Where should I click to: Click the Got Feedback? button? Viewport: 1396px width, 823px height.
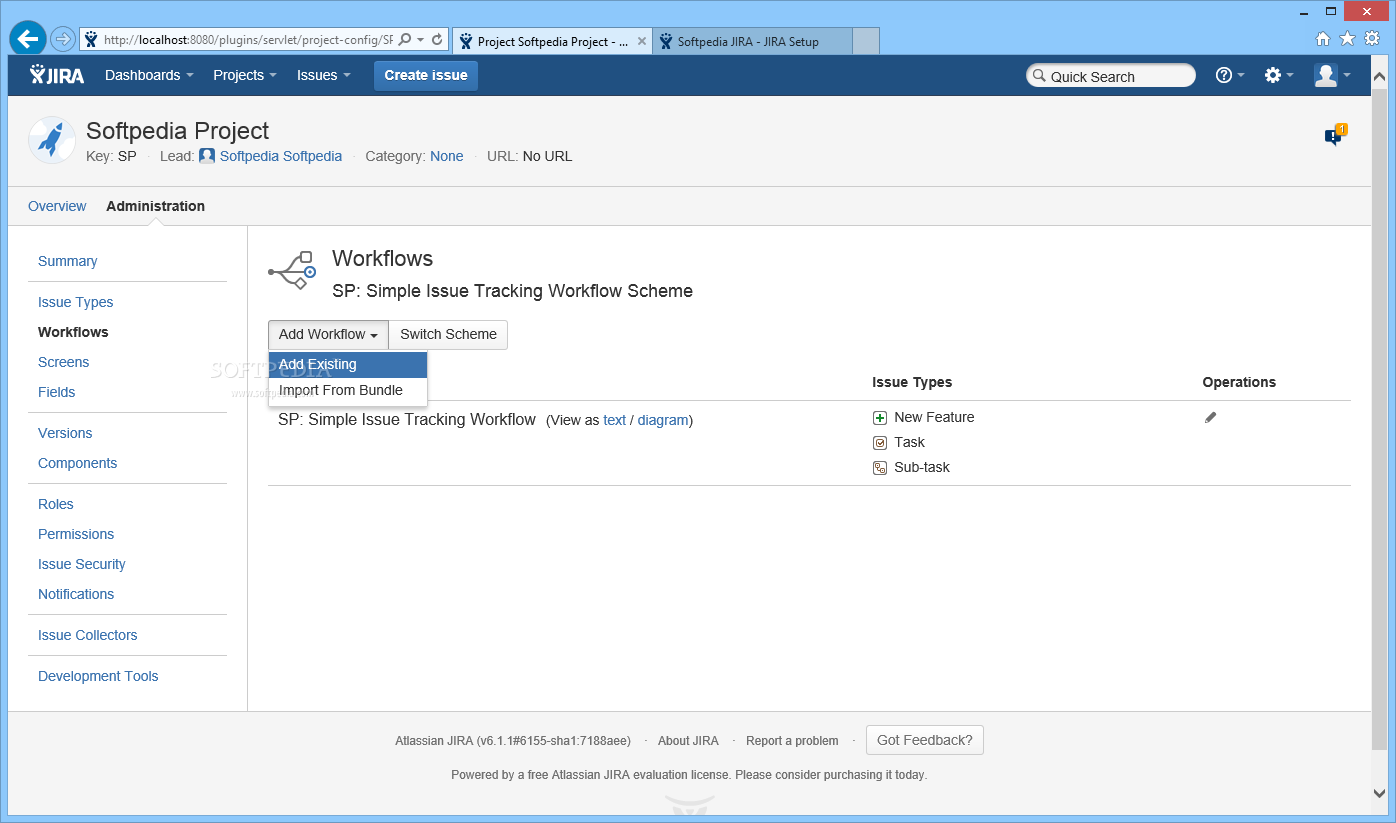(x=925, y=740)
